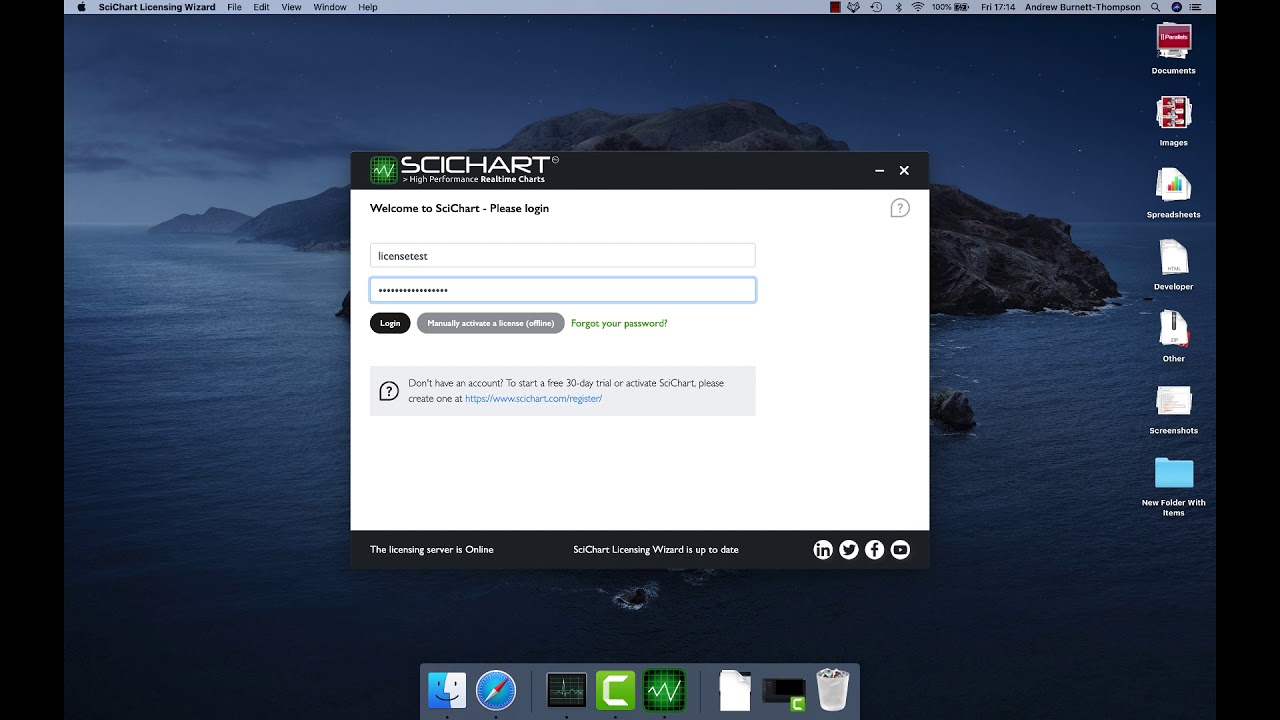Launch Safari from the Dock
This screenshot has height=720, width=1280.
pos(496,690)
